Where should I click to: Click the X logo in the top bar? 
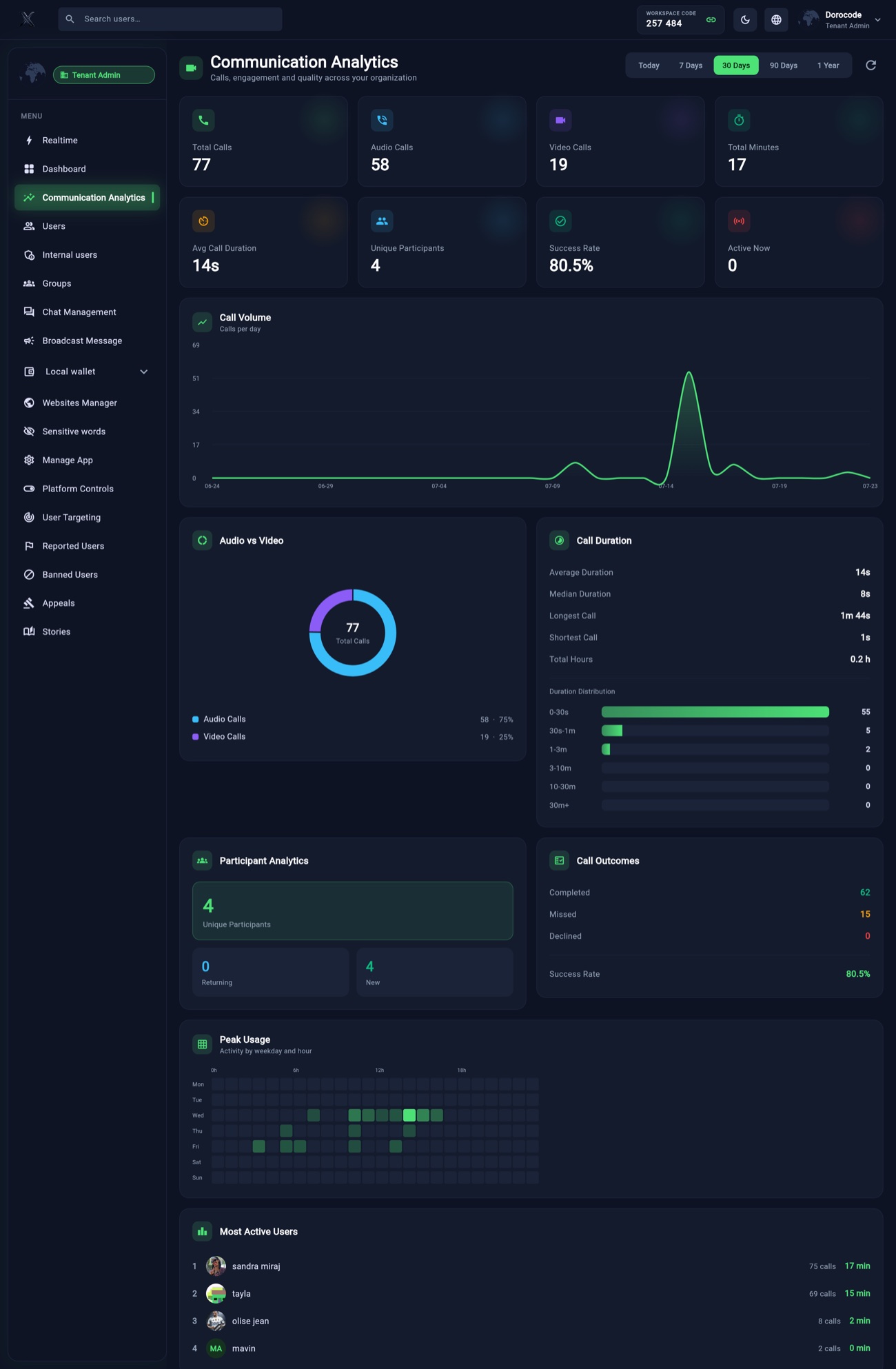28,19
